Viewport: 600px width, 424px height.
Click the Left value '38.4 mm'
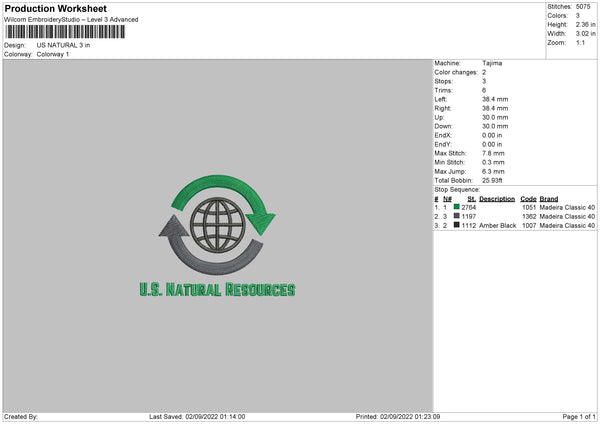495,99
